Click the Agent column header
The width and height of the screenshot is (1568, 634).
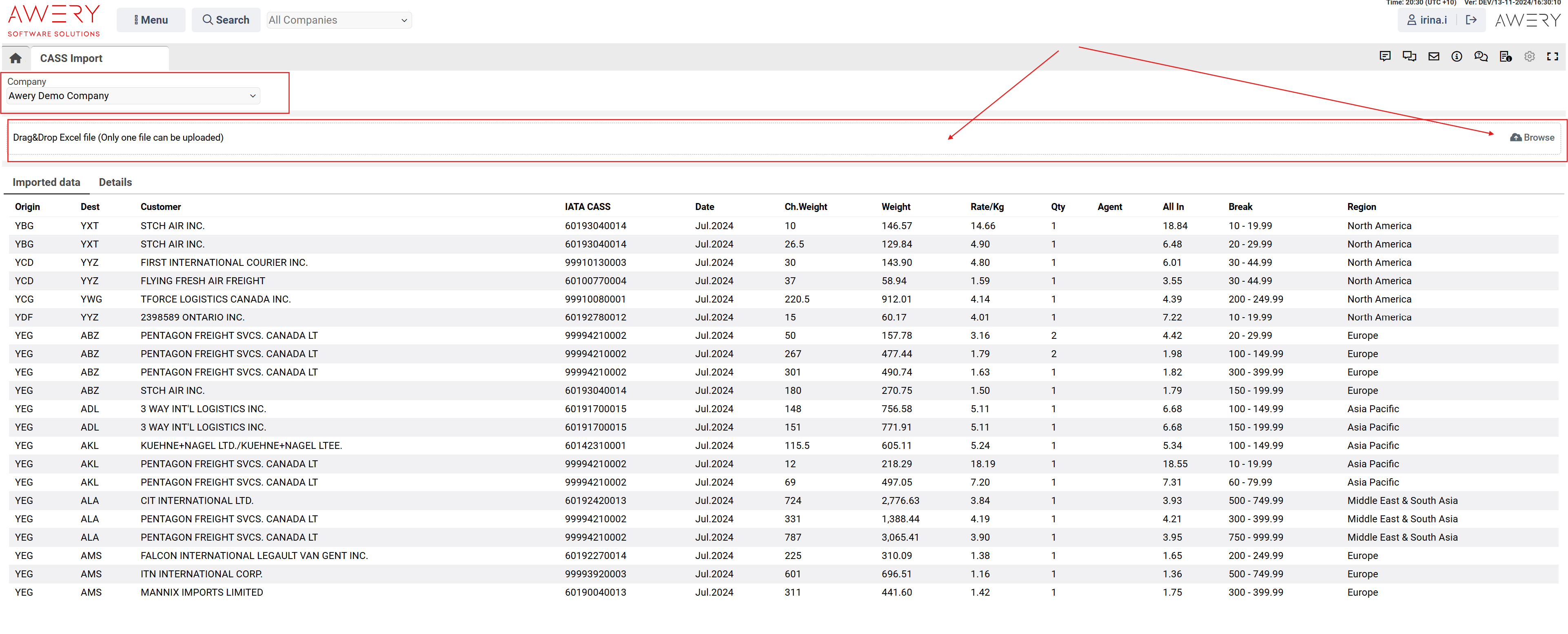(x=1110, y=207)
